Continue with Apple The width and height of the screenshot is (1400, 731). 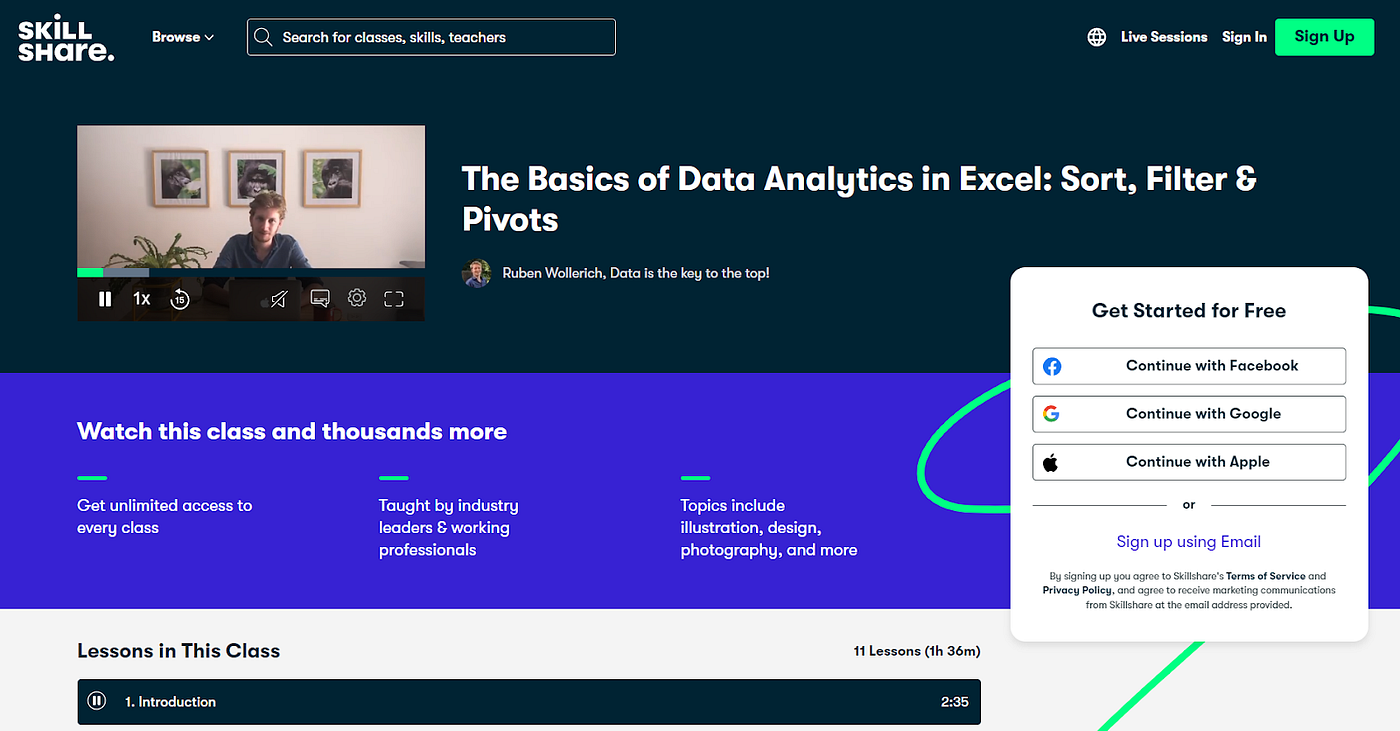pyautogui.click(x=1189, y=462)
